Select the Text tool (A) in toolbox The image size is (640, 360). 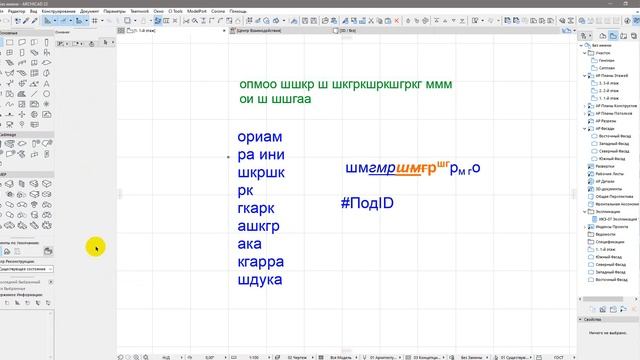[47, 84]
